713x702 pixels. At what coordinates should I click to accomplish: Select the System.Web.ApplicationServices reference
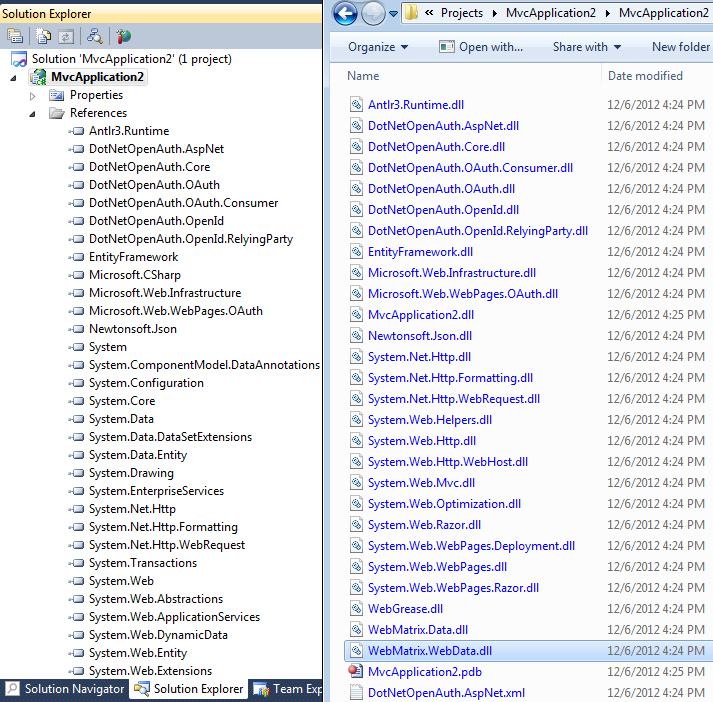174,617
